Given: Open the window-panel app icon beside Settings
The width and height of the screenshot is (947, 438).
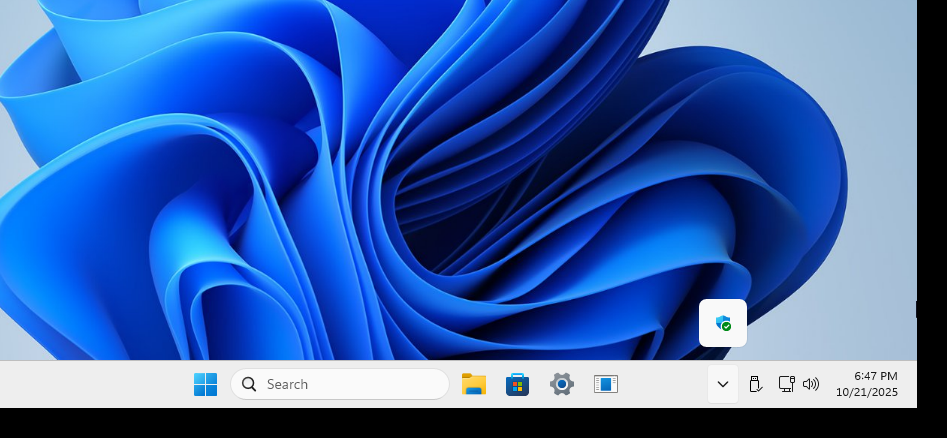Looking at the screenshot, I should tap(606, 384).
